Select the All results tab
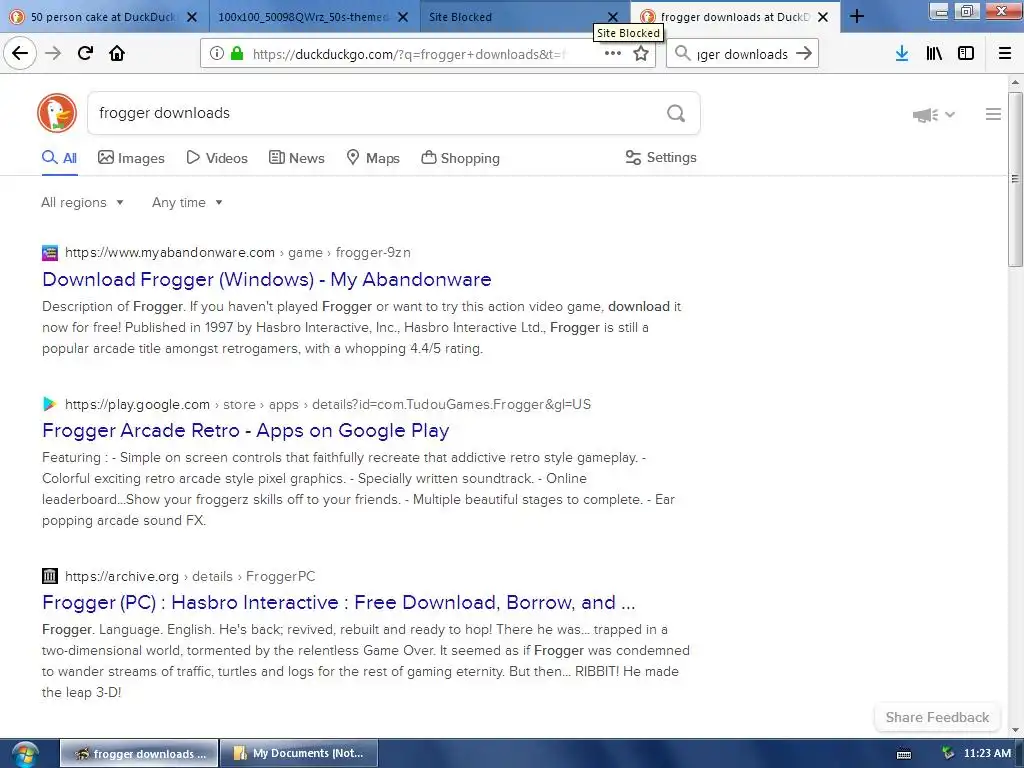The width and height of the screenshot is (1024, 768). point(59,158)
